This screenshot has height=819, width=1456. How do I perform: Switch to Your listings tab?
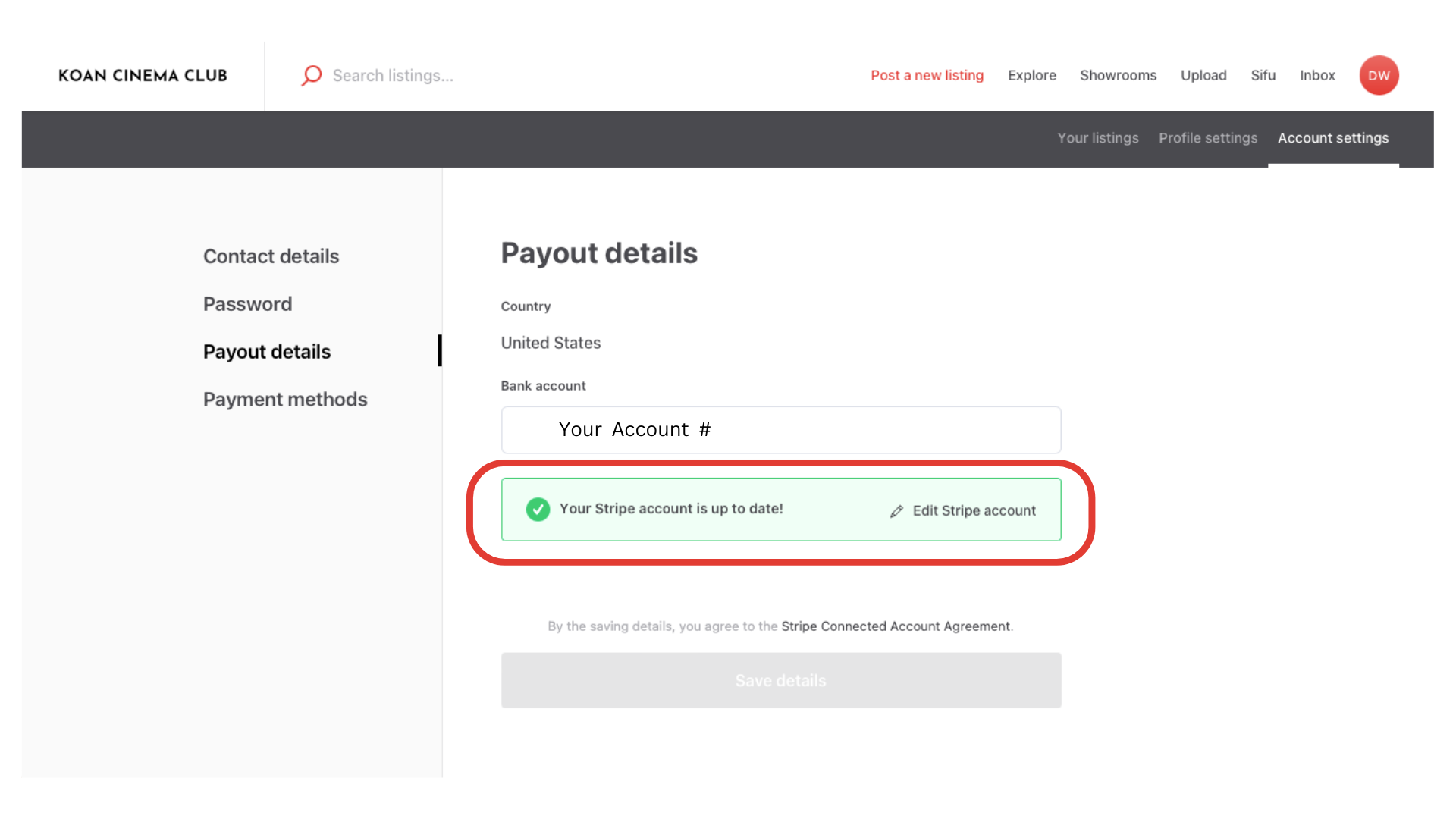click(x=1098, y=138)
